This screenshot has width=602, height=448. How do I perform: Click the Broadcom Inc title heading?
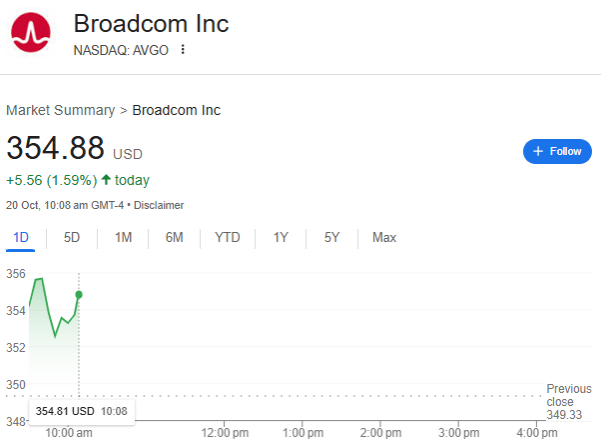151,23
